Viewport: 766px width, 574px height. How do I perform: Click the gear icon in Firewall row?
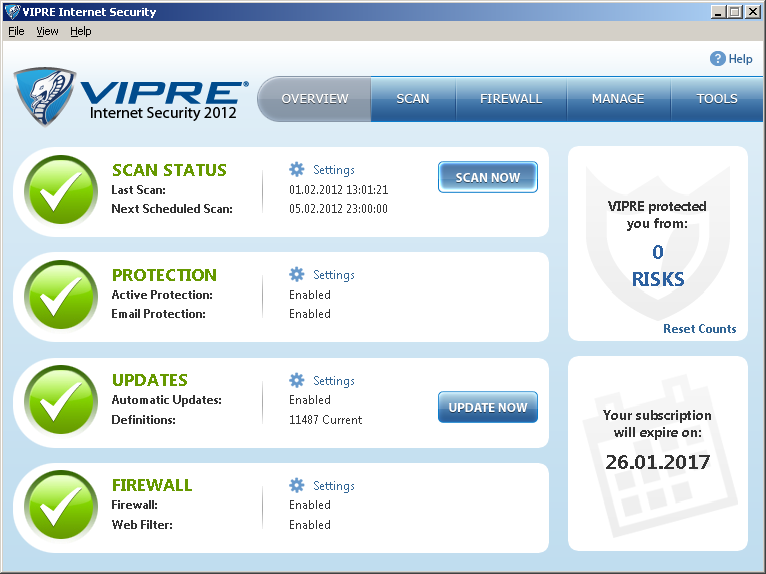[x=296, y=486]
